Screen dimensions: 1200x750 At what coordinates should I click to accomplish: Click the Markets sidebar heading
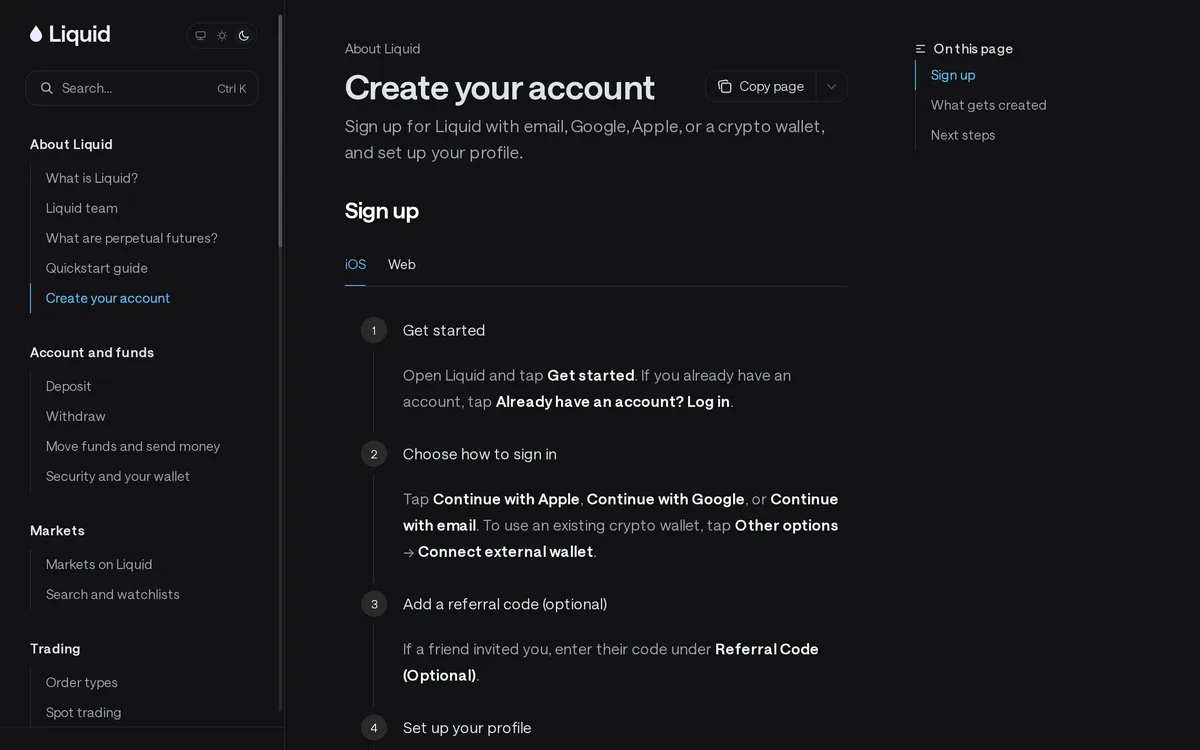click(57, 530)
